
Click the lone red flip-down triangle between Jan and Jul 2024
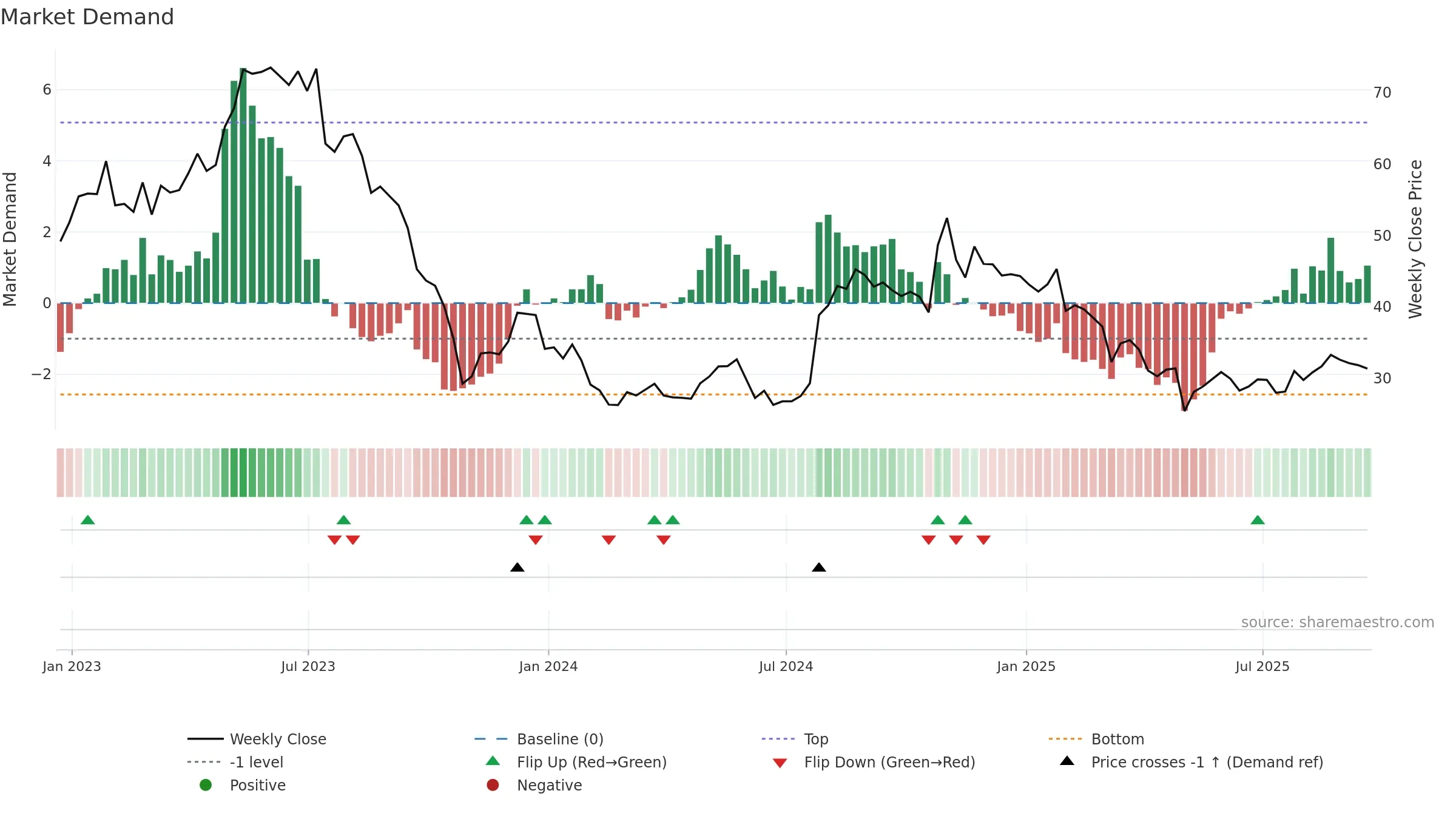(x=609, y=540)
